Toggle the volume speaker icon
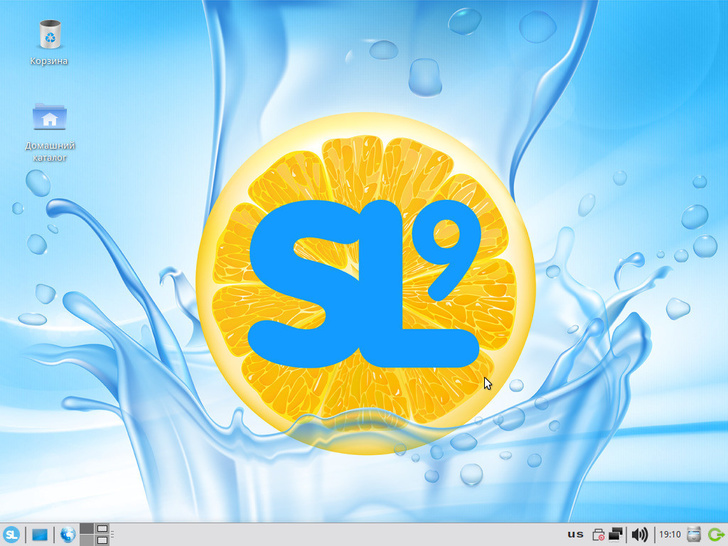The height and width of the screenshot is (546, 728). (x=639, y=535)
